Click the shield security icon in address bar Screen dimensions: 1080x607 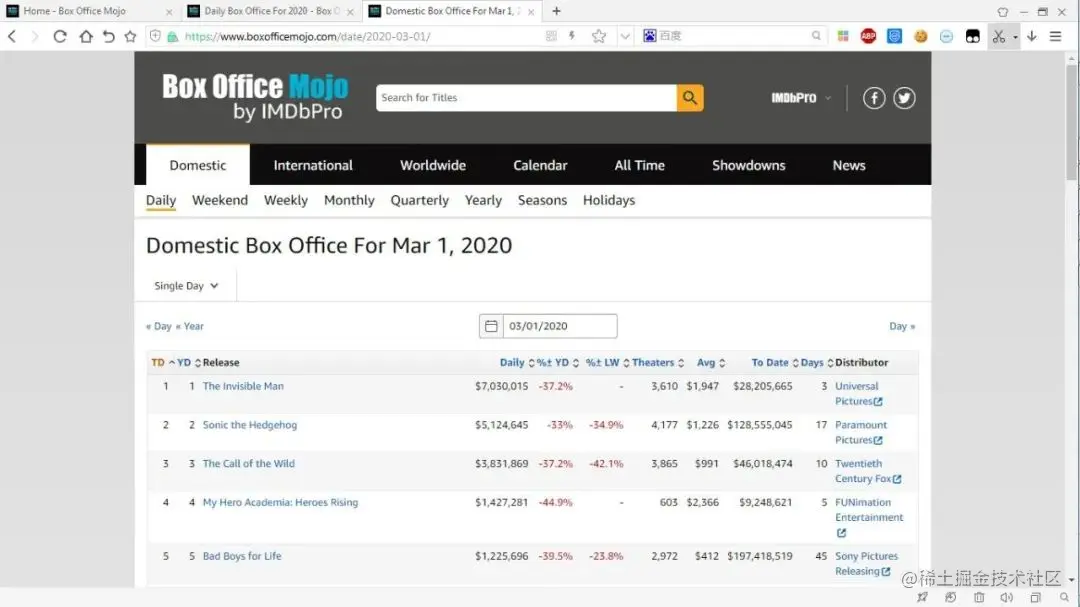pyautogui.click(x=156, y=36)
